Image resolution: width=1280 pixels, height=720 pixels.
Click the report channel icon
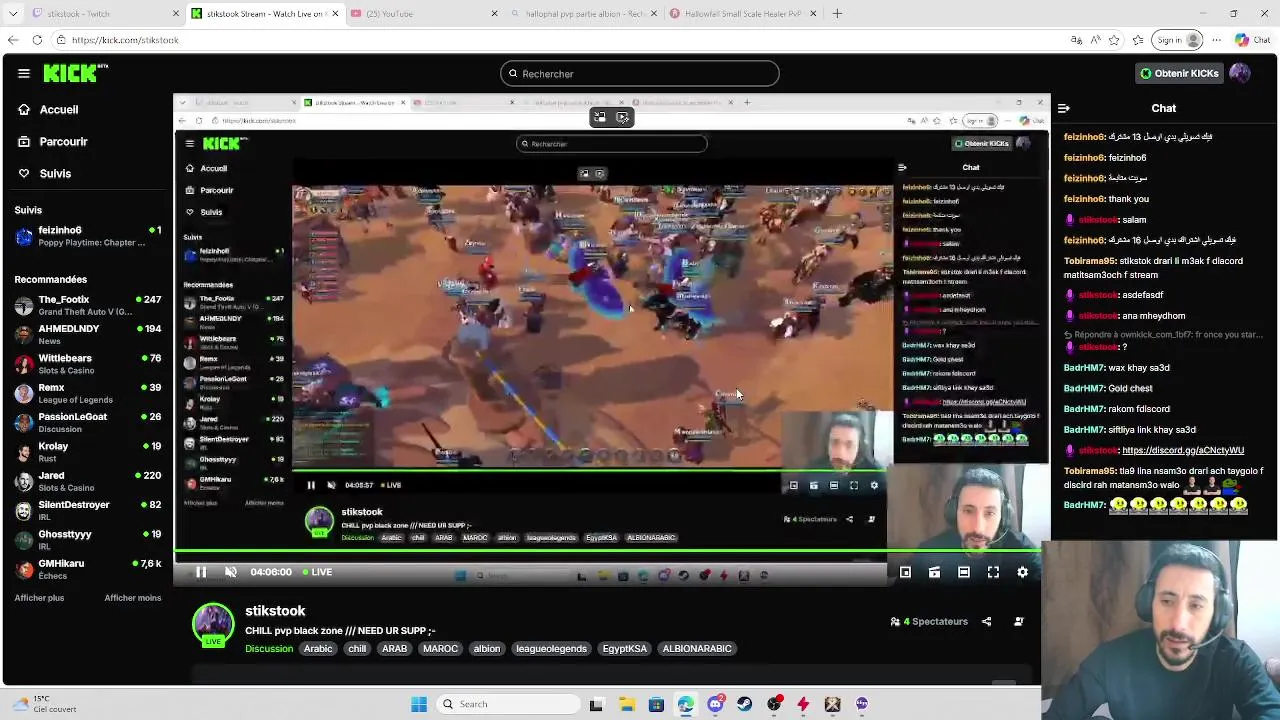tap(1019, 621)
